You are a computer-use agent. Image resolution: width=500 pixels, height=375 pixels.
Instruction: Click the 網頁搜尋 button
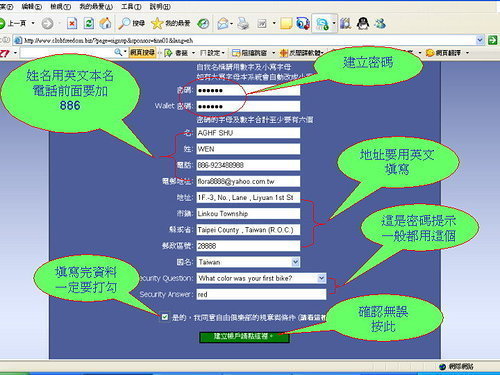[142, 53]
